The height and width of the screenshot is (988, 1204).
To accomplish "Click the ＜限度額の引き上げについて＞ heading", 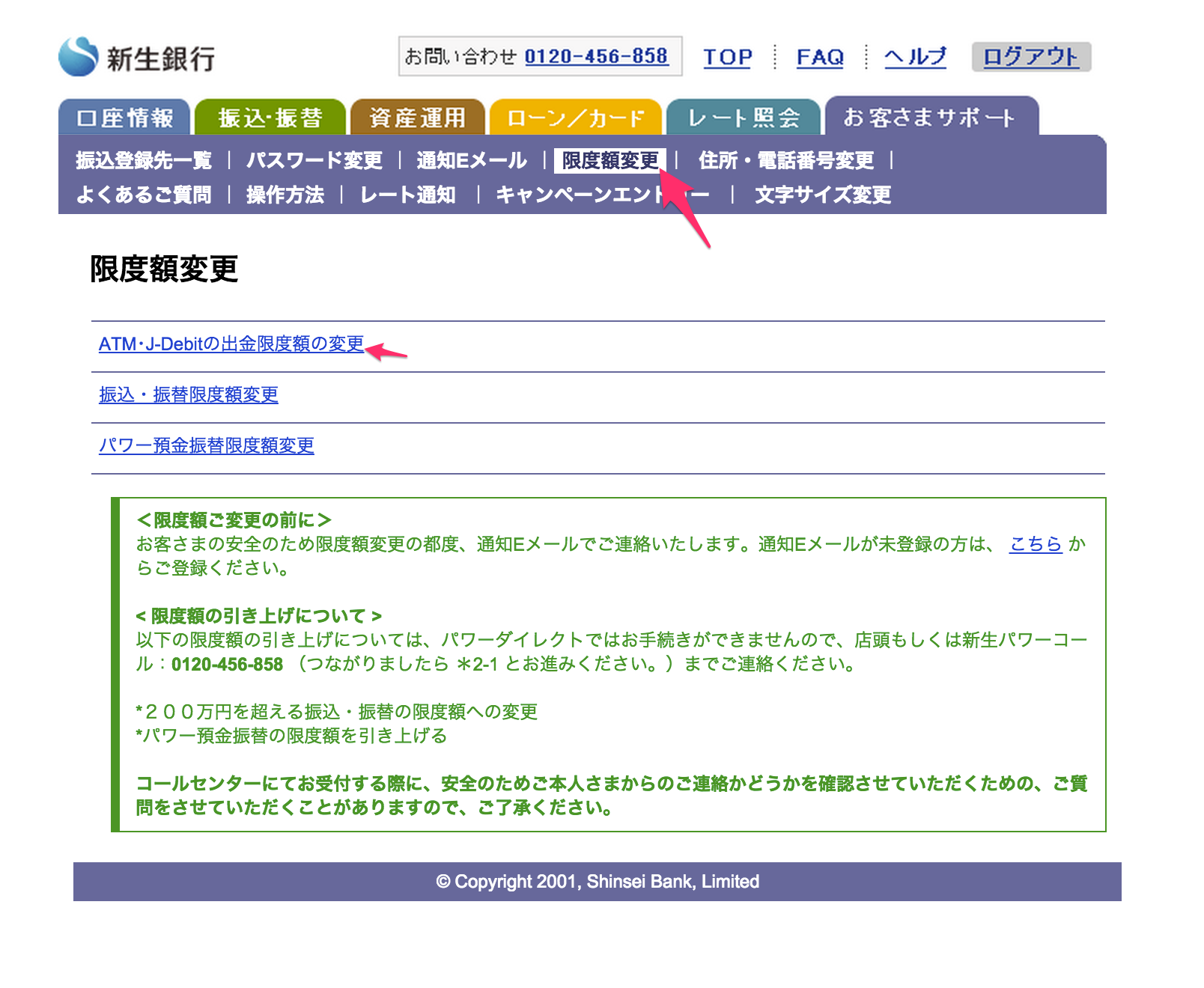I will tap(259, 616).
